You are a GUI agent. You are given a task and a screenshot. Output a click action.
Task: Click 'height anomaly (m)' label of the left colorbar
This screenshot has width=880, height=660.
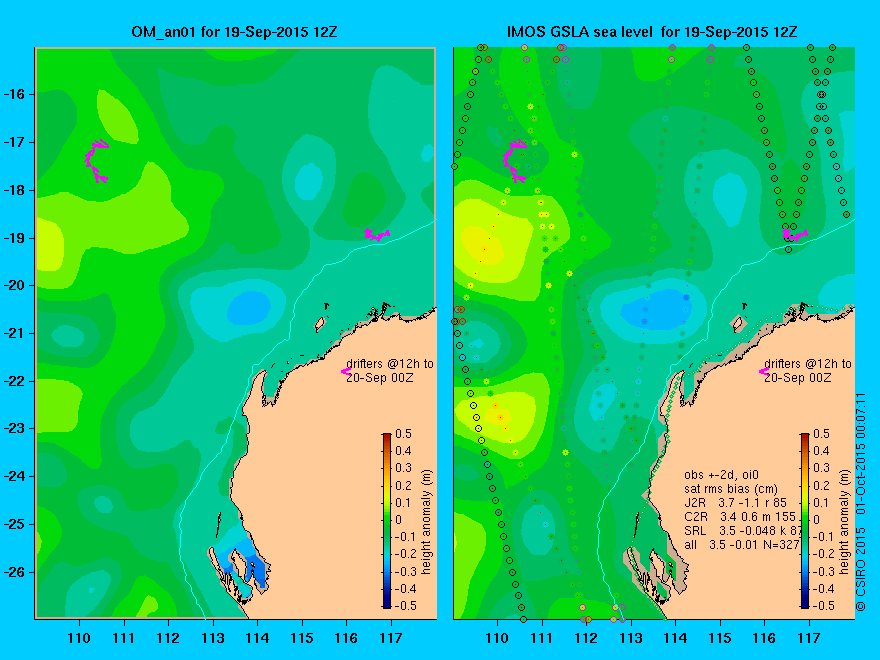pyautogui.click(x=427, y=522)
